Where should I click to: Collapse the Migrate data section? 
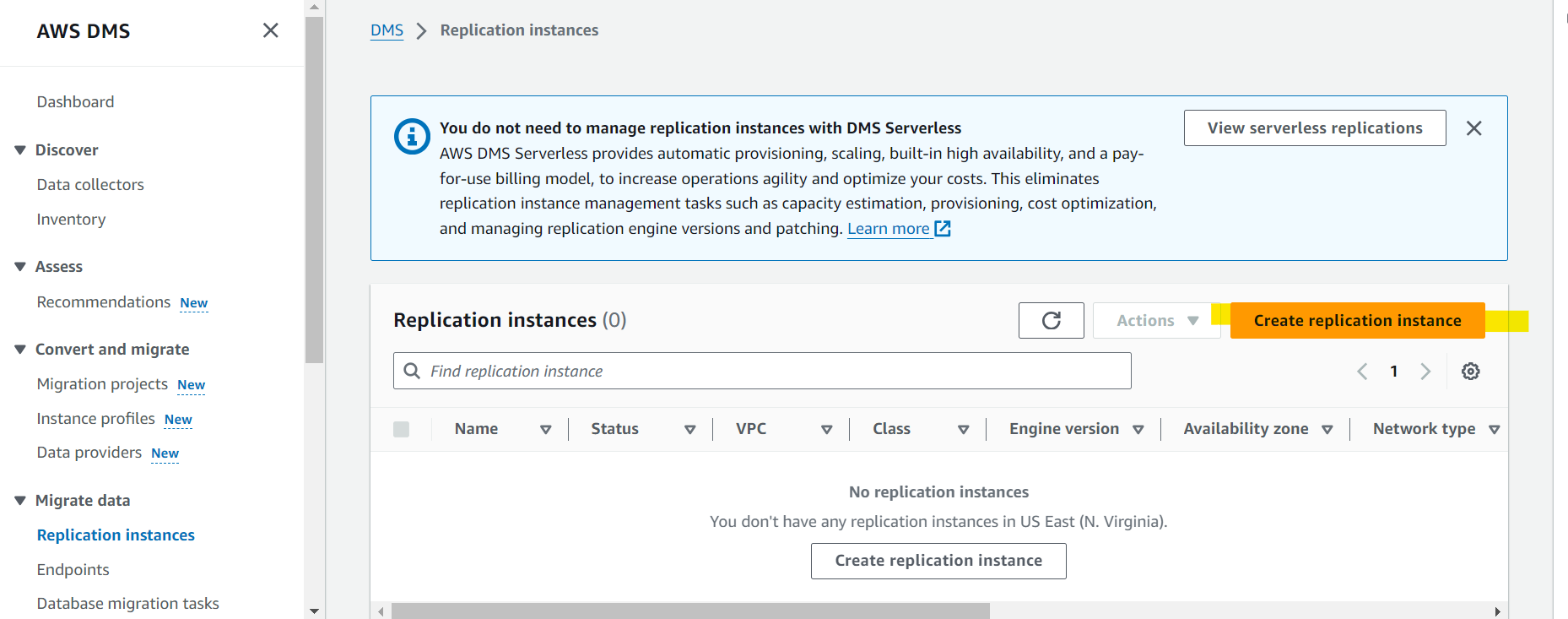pyautogui.click(x=20, y=501)
